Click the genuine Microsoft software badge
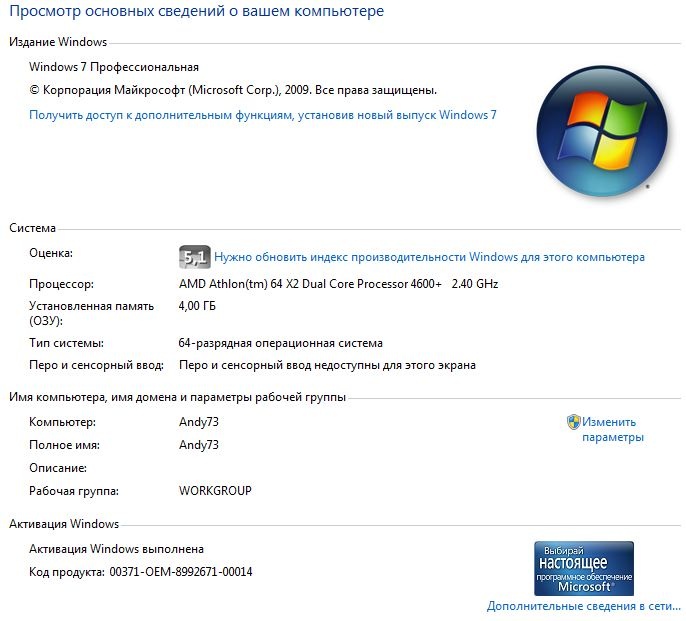686x621 pixels. point(584,568)
